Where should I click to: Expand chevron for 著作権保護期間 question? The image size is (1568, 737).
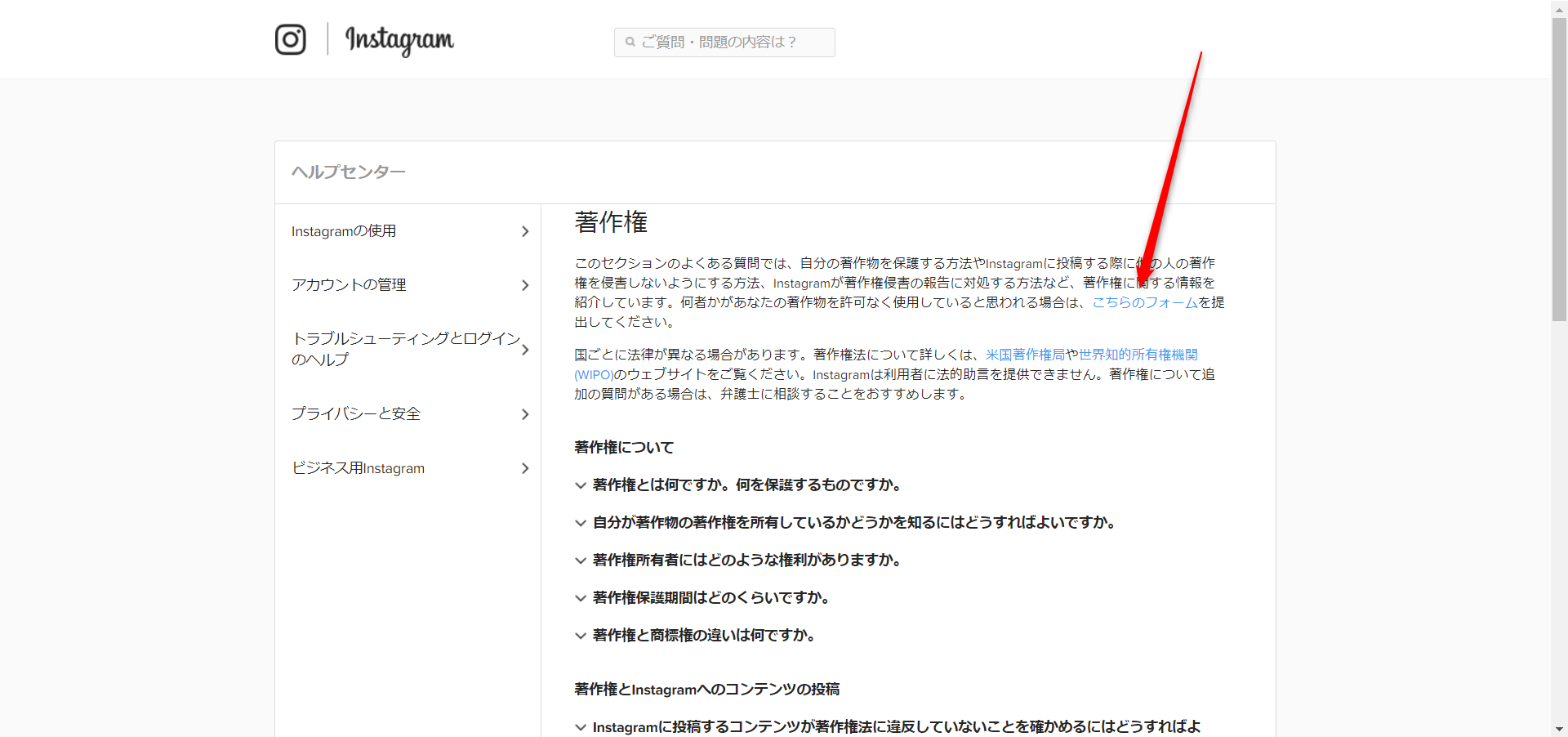(581, 598)
